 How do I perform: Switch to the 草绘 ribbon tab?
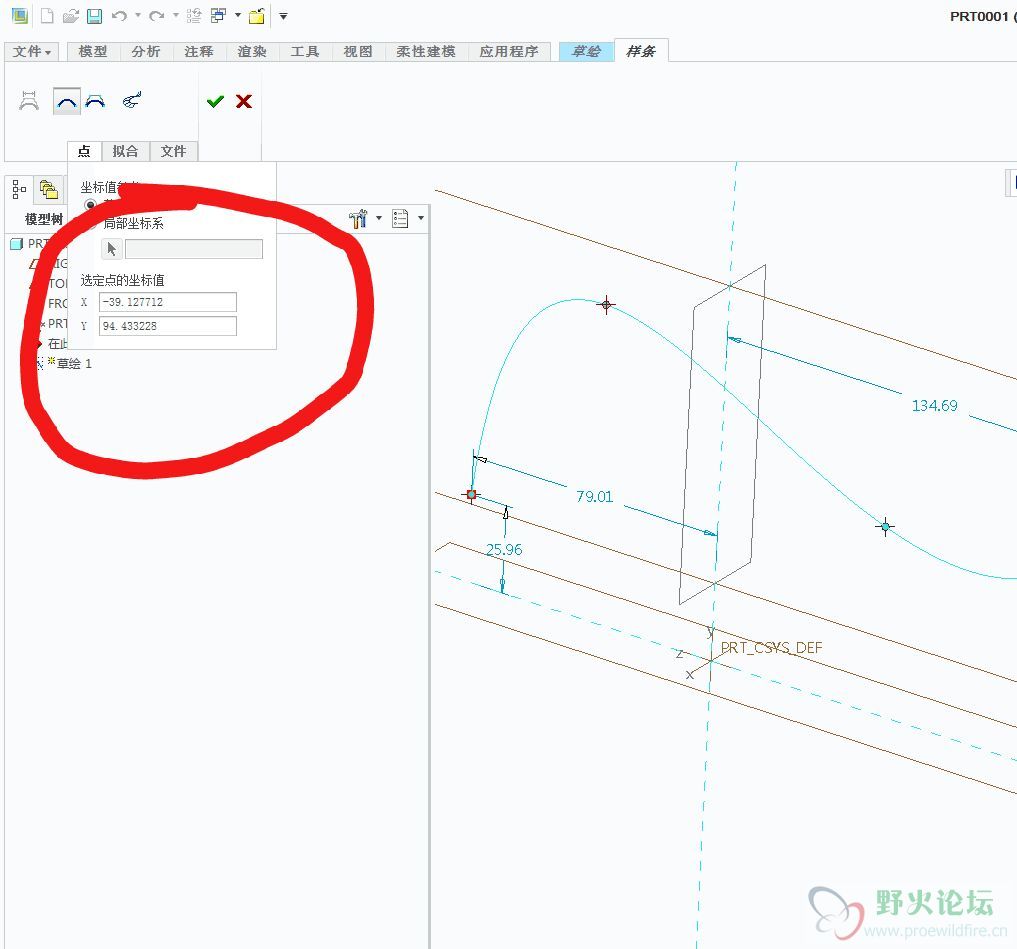tap(586, 51)
